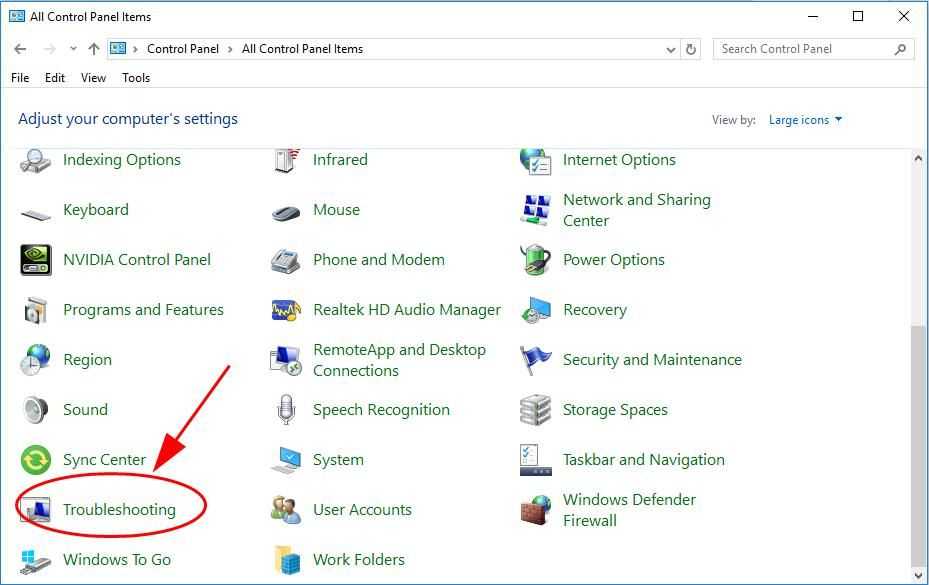929x585 pixels.
Task: Click the Infrared icon
Action: [287, 160]
